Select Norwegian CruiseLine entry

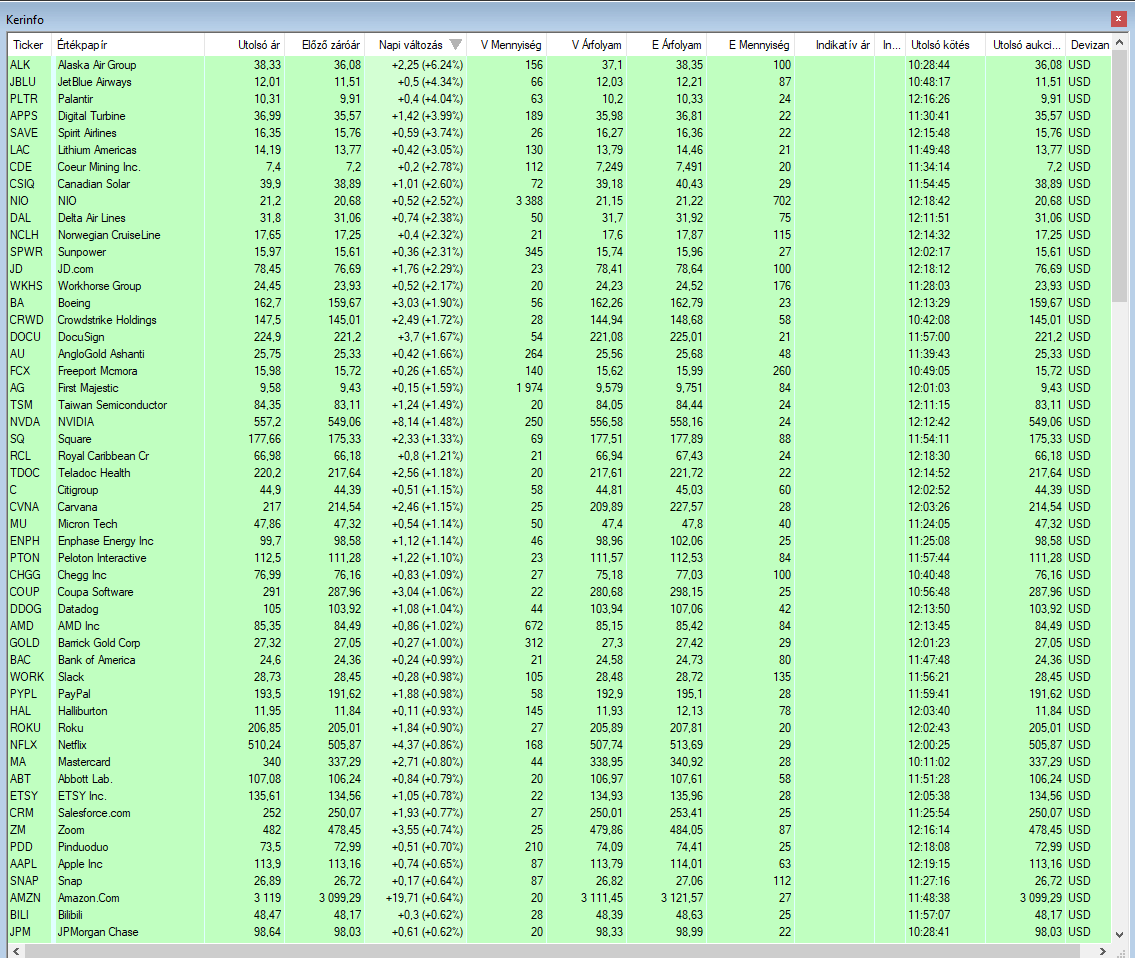tap(109, 235)
